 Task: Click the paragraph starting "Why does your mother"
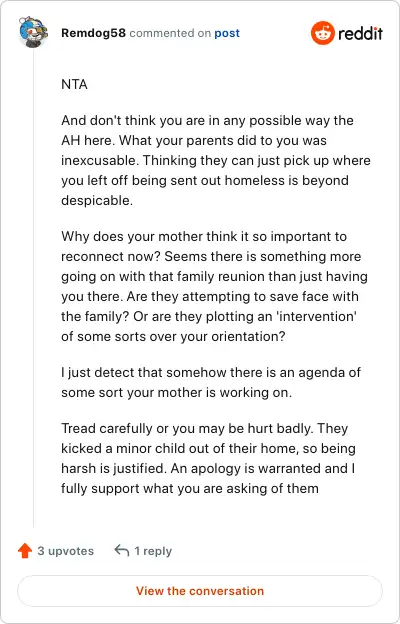point(214,286)
